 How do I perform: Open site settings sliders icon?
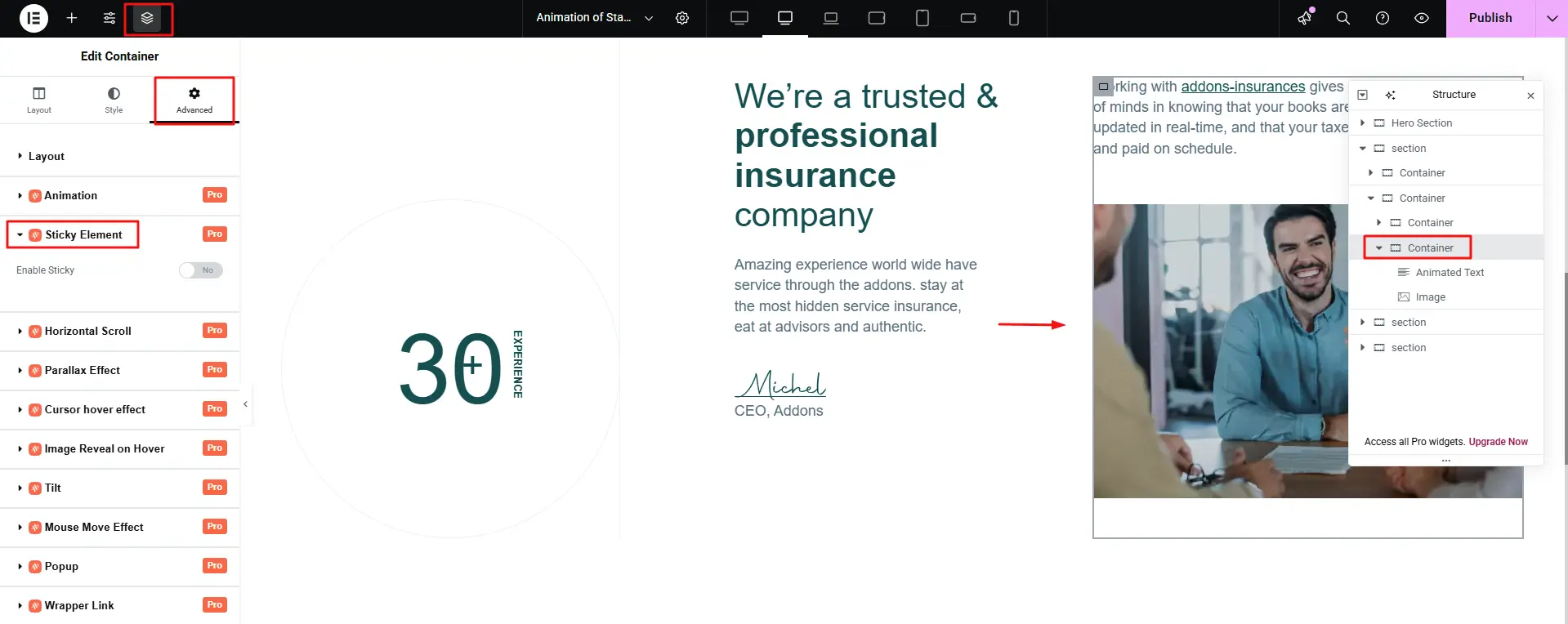click(x=109, y=18)
